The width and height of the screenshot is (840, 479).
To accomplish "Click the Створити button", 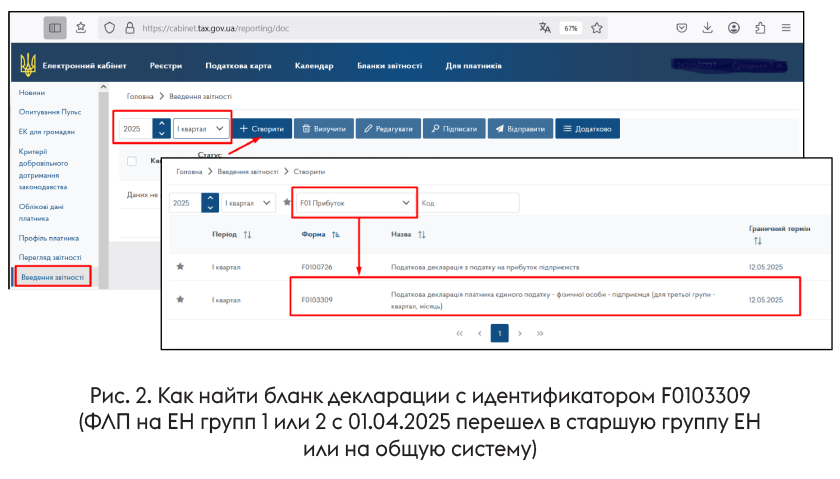I will click(x=263, y=129).
